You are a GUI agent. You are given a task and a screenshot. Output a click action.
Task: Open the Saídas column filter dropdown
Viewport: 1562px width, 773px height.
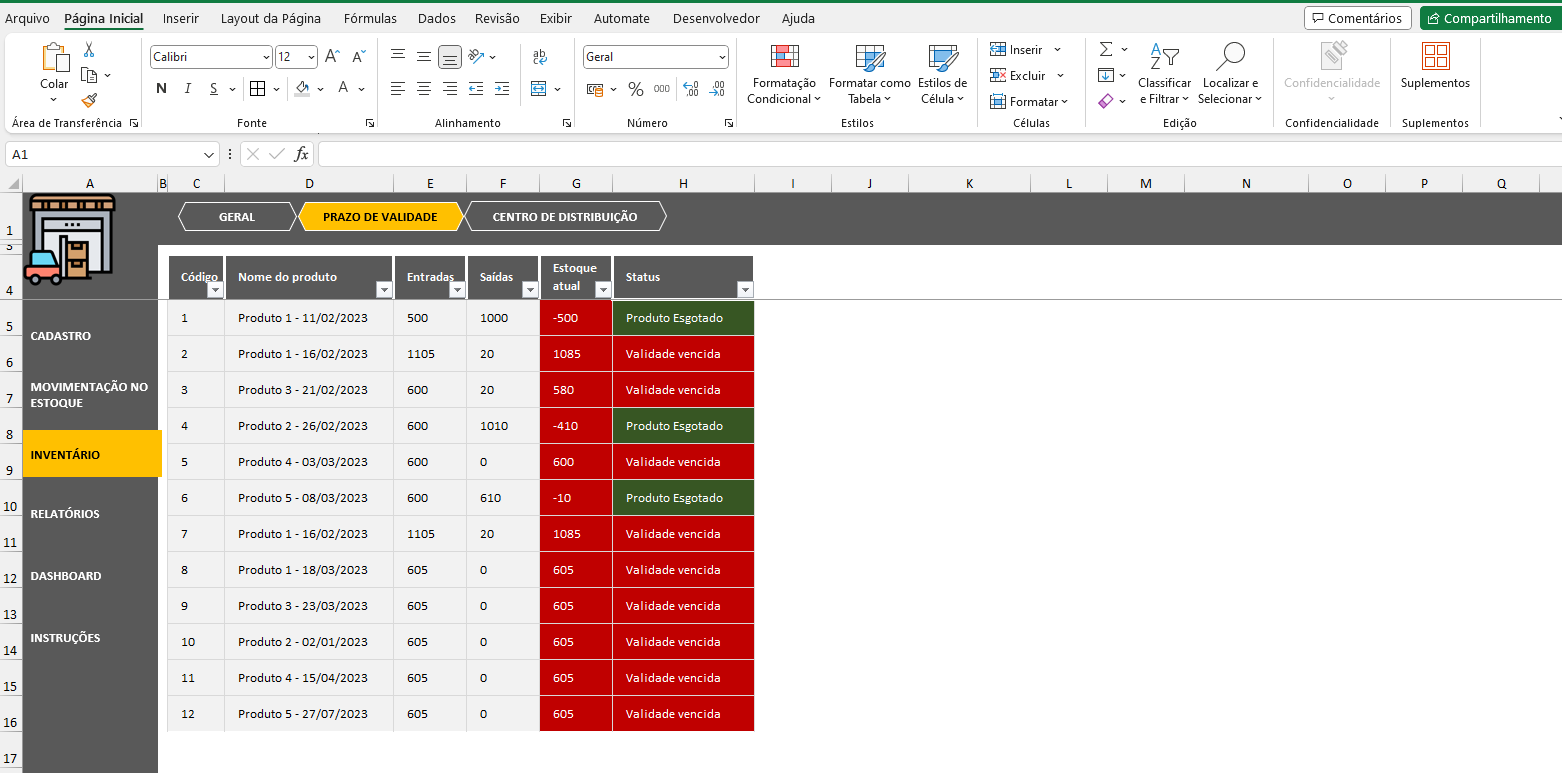530,290
